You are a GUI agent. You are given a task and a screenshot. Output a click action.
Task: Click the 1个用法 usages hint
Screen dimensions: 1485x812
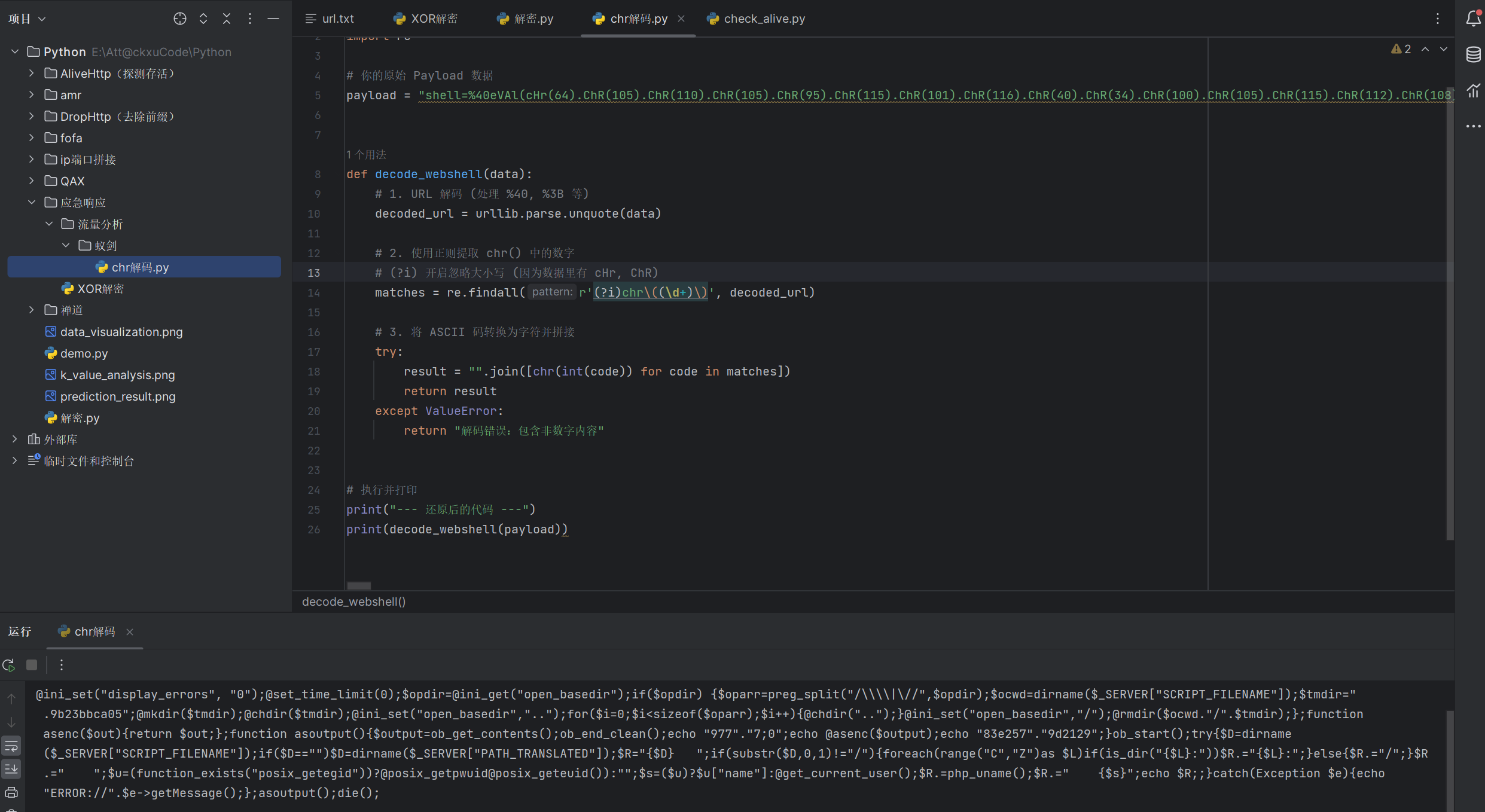366,155
